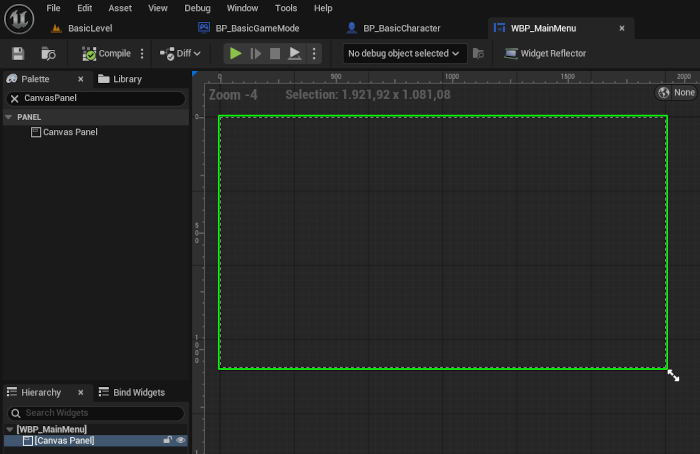Collapse the PANEL category in Palette
The width and height of the screenshot is (700, 454).
pyautogui.click(x=9, y=117)
